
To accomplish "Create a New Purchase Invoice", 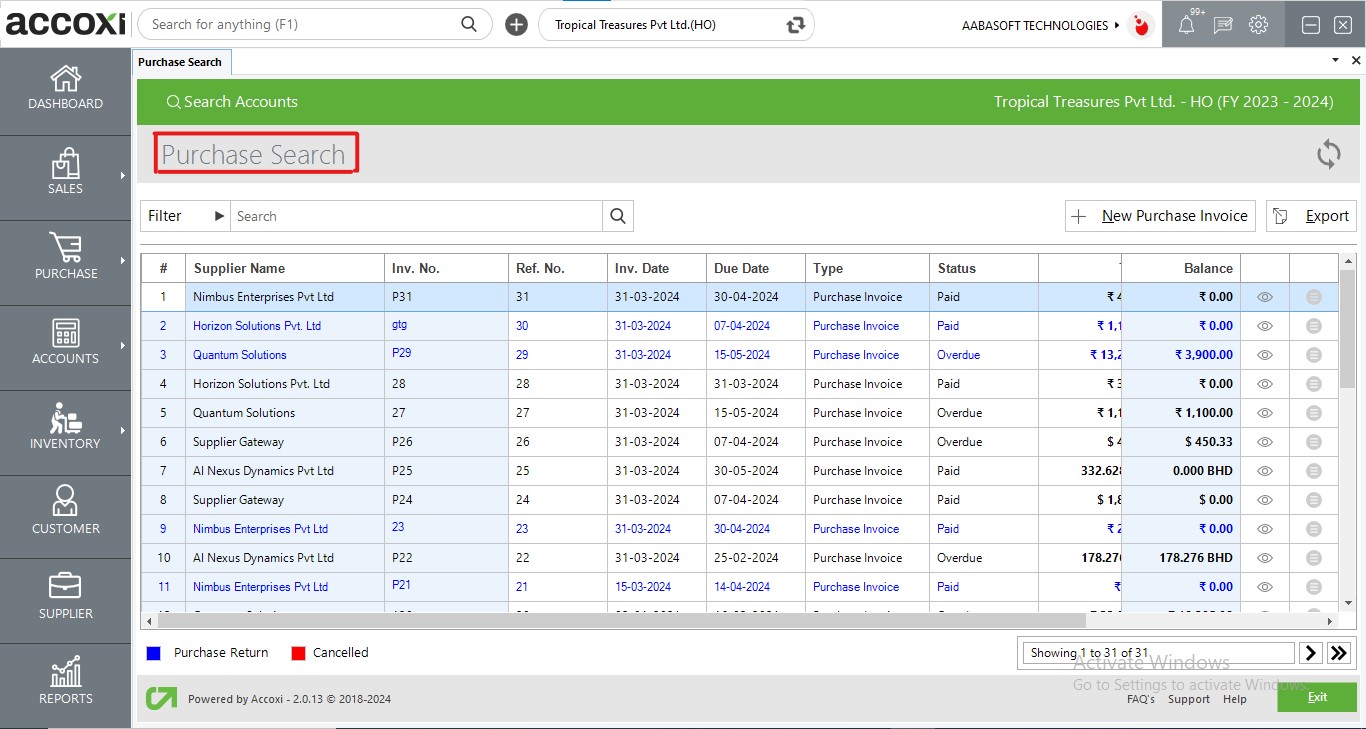I will click(1159, 215).
